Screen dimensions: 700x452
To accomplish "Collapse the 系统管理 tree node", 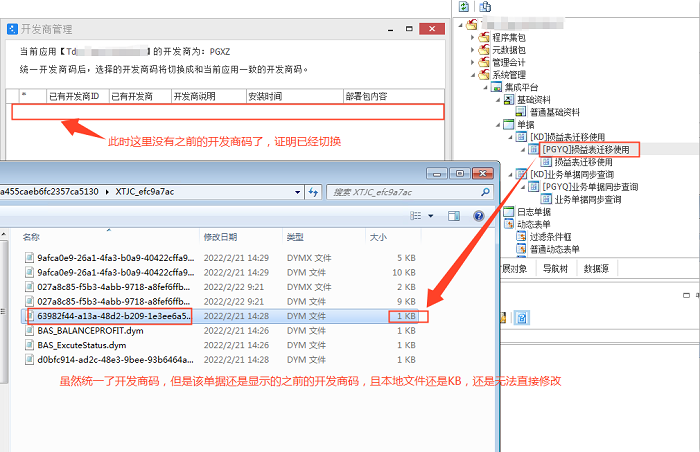I will [472, 75].
